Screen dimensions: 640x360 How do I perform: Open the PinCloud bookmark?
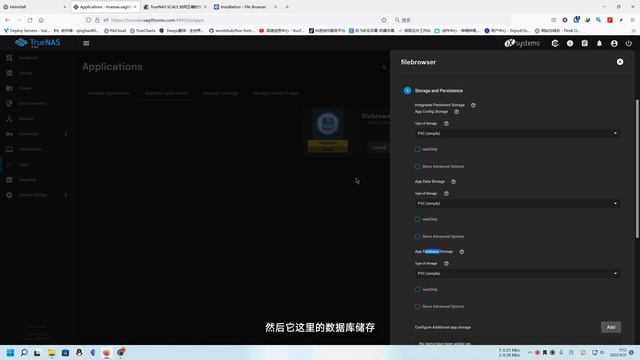pos(115,31)
